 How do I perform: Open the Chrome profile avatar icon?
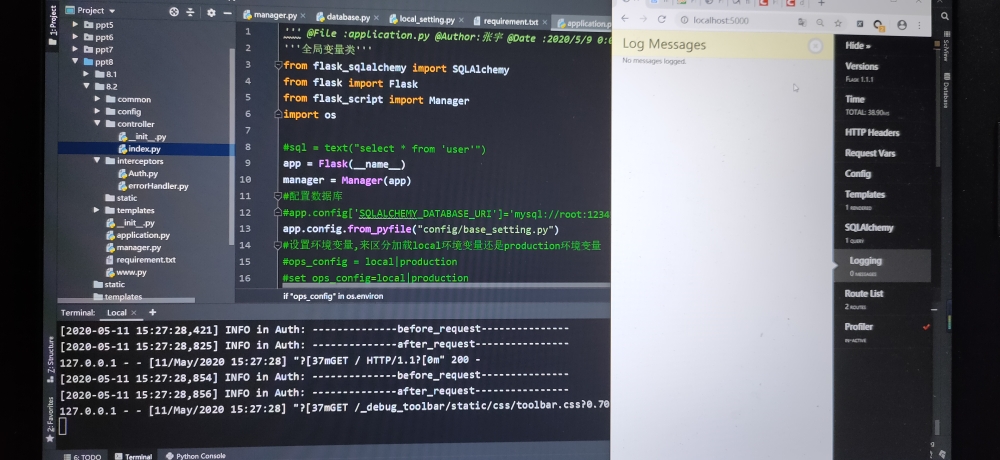tap(902, 25)
